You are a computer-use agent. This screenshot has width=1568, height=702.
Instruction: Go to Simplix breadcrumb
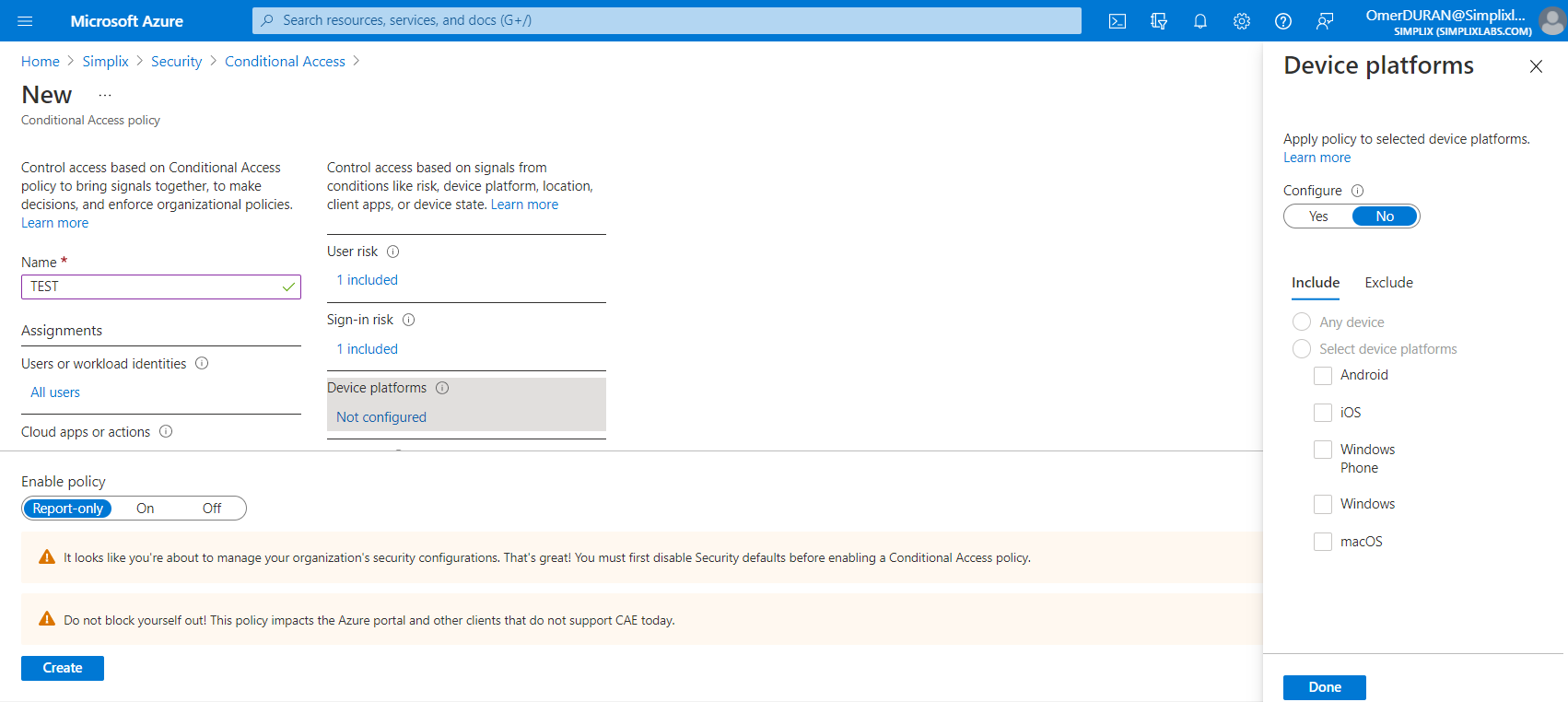[x=105, y=61]
